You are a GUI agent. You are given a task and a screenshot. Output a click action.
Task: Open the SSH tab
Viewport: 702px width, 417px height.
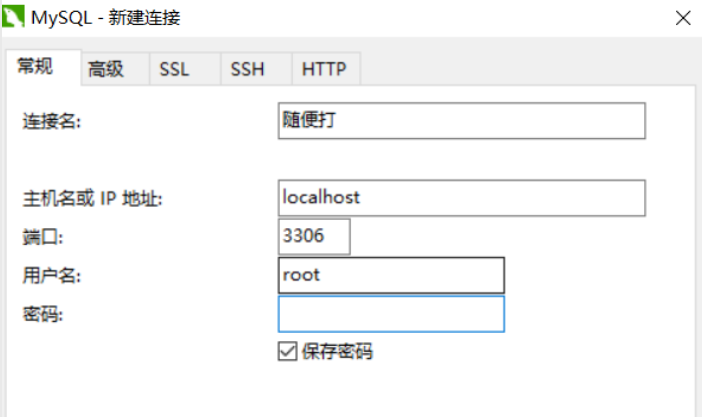(256, 69)
